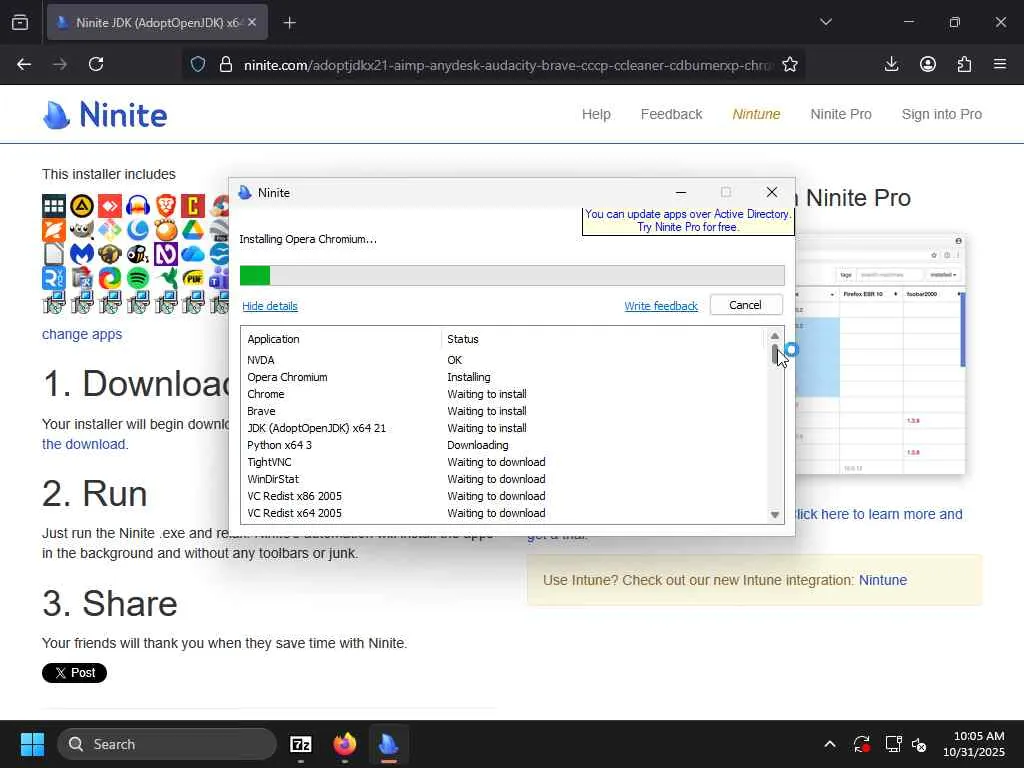
Task: Click the Audacity headphones icon
Action: 138,206
